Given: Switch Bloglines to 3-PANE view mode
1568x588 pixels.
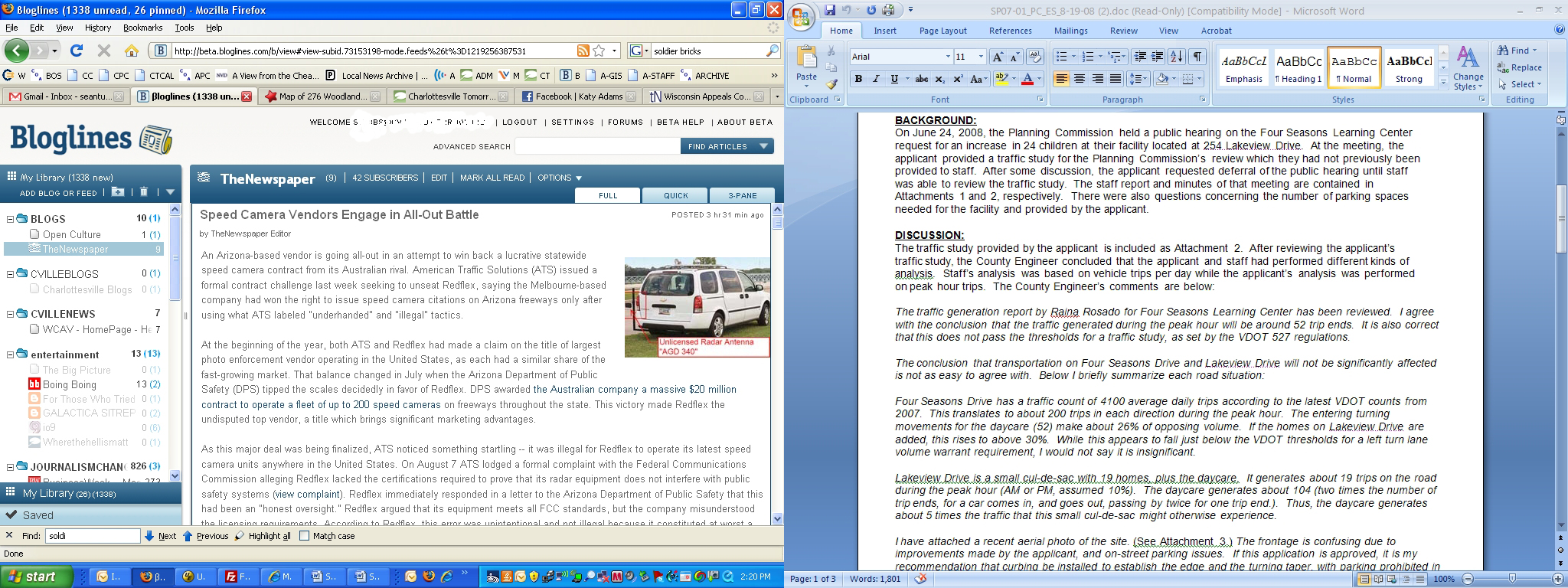Looking at the screenshot, I should point(742,195).
